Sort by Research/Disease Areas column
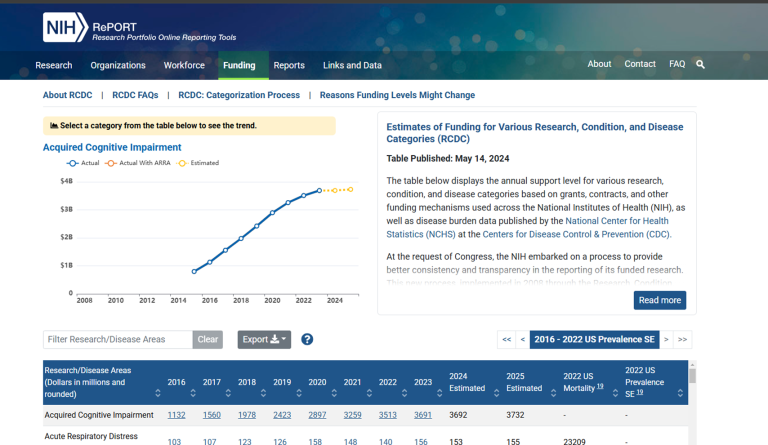Screen dimensions: 768x445 [x=158, y=393]
